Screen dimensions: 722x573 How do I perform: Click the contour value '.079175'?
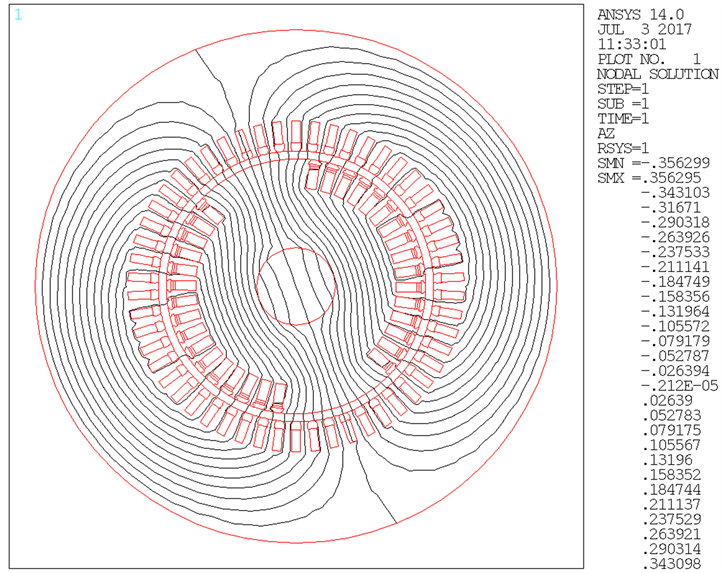click(672, 430)
